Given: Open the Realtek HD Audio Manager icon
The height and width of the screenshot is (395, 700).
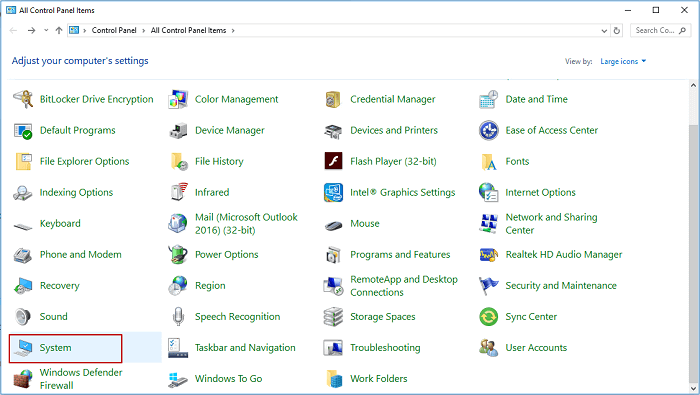Looking at the screenshot, I should [x=488, y=254].
